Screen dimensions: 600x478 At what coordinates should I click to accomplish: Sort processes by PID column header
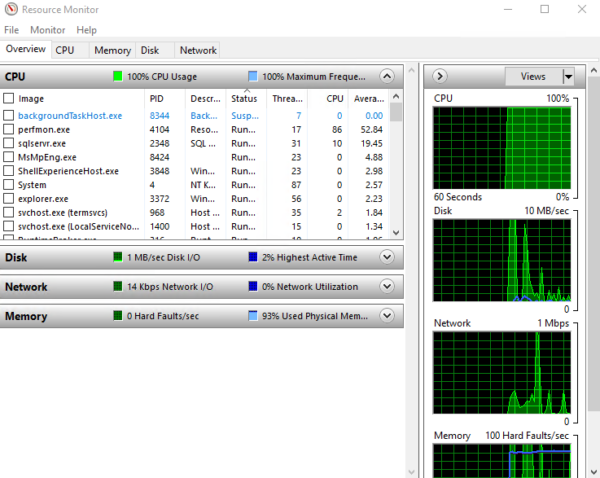(157, 99)
